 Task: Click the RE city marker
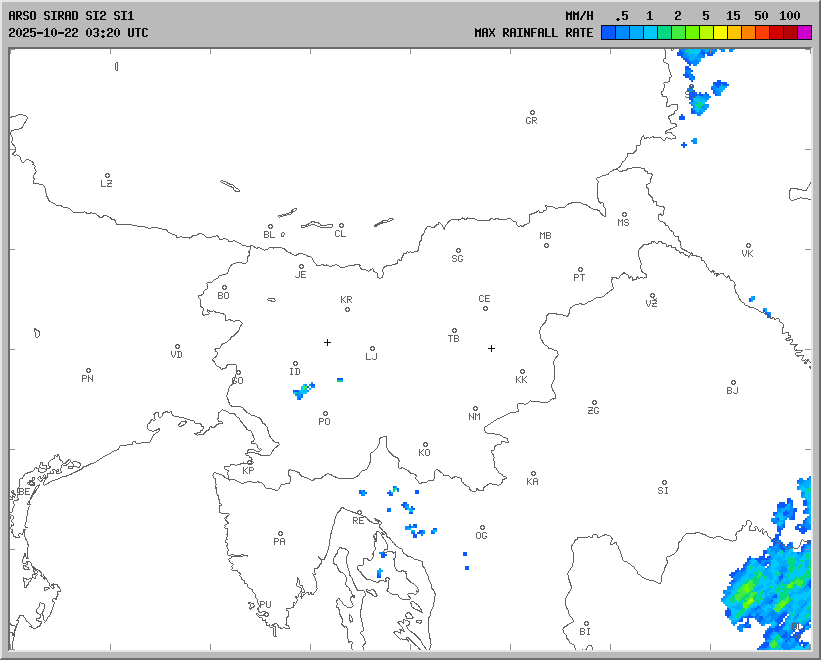pos(360,513)
